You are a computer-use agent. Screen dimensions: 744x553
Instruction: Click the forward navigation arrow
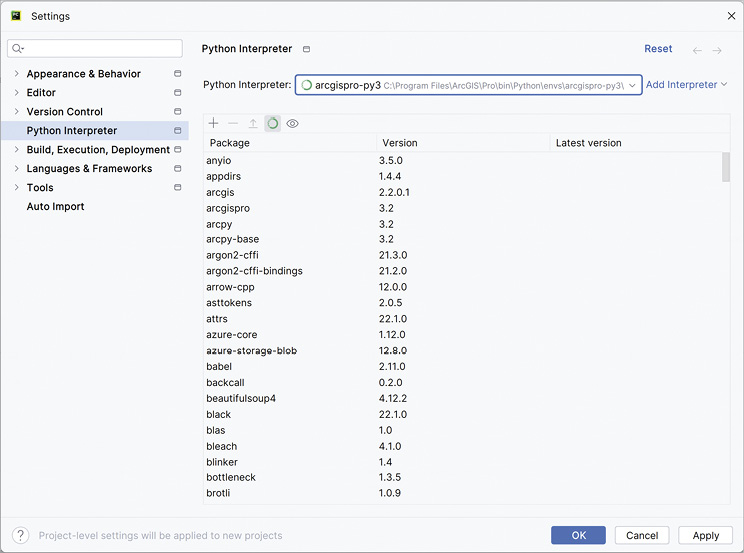point(717,50)
